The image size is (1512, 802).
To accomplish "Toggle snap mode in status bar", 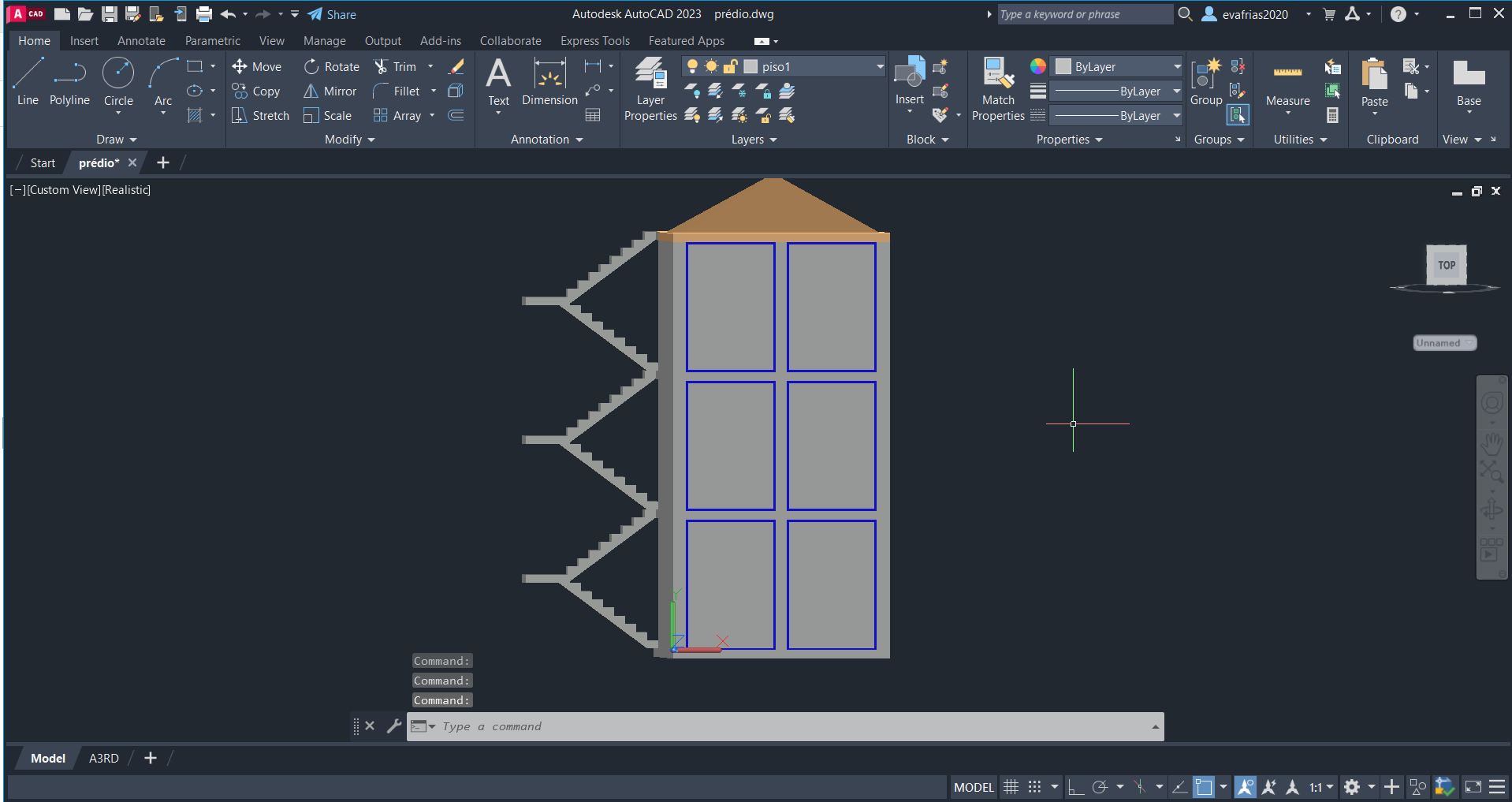I will (x=1034, y=787).
